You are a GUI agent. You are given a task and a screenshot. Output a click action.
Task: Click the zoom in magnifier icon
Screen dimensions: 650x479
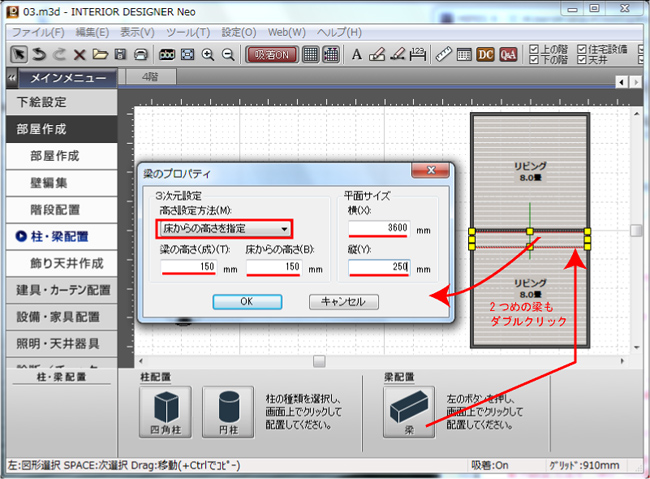[208, 54]
